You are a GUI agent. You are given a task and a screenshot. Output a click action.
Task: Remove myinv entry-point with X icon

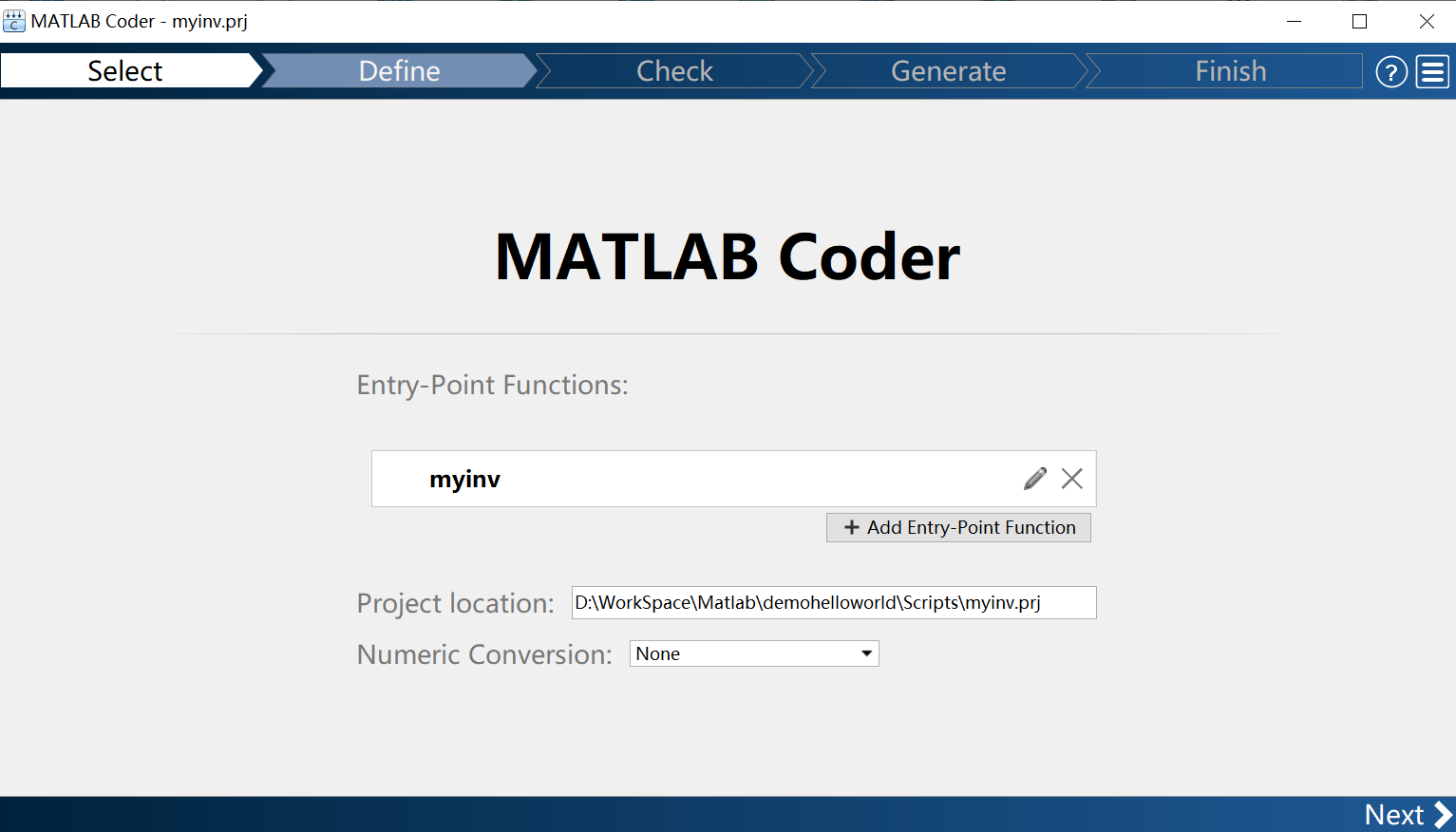(1072, 479)
